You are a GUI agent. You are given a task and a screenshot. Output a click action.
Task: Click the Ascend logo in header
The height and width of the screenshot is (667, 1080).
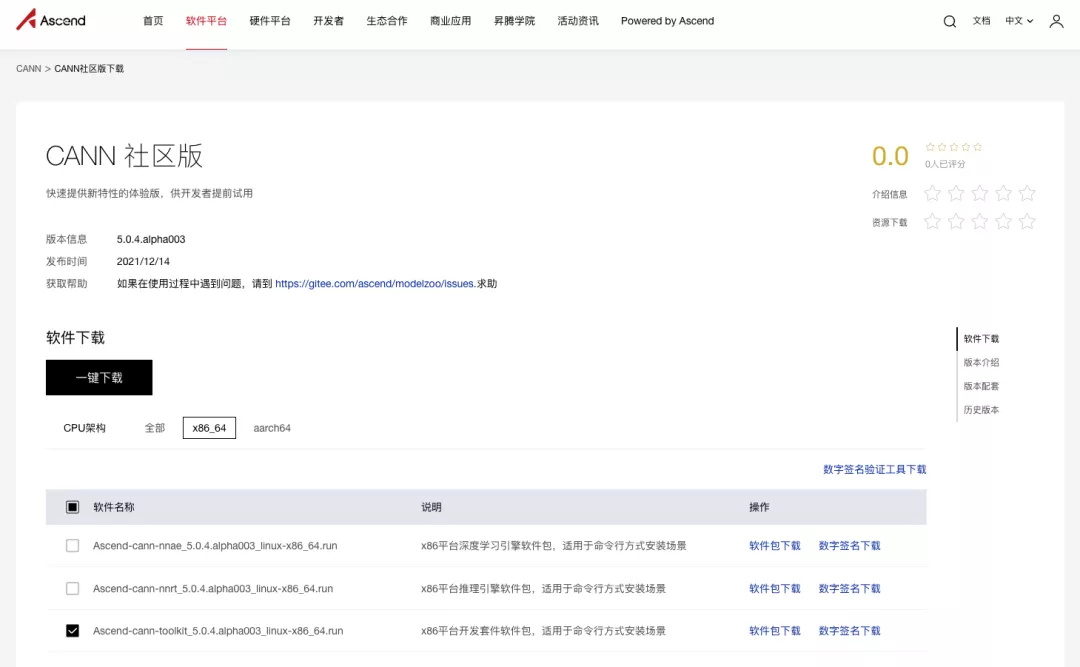pyautogui.click(x=51, y=20)
